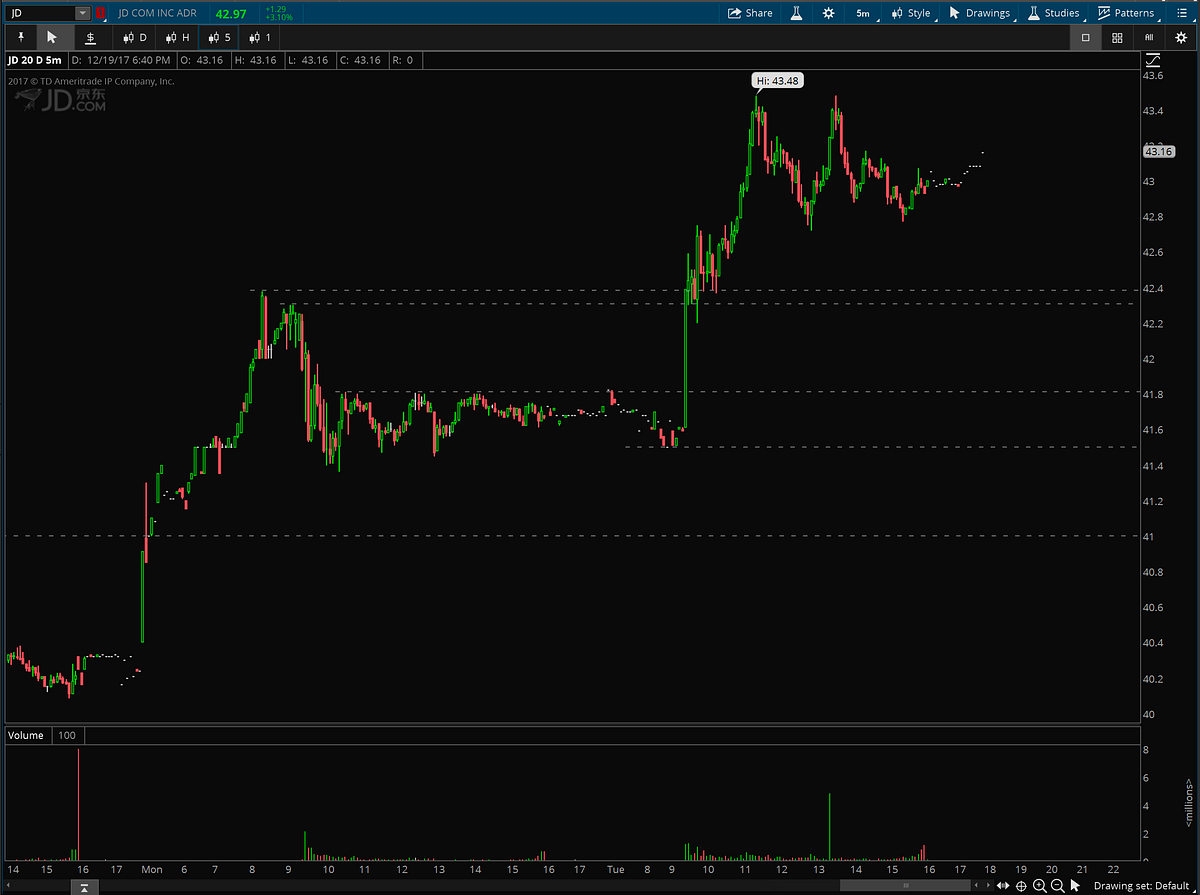Activate the crosshair tracking icon near zoom controls
1200x895 pixels.
(1020, 885)
